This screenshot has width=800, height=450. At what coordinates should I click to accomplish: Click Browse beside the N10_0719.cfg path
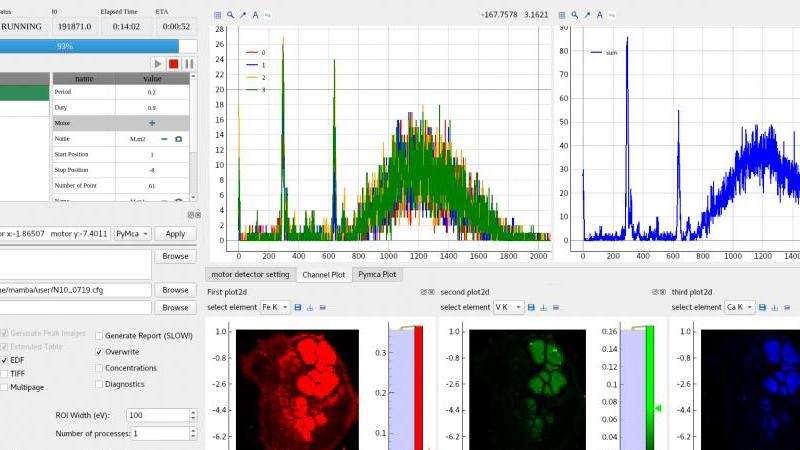(175, 290)
